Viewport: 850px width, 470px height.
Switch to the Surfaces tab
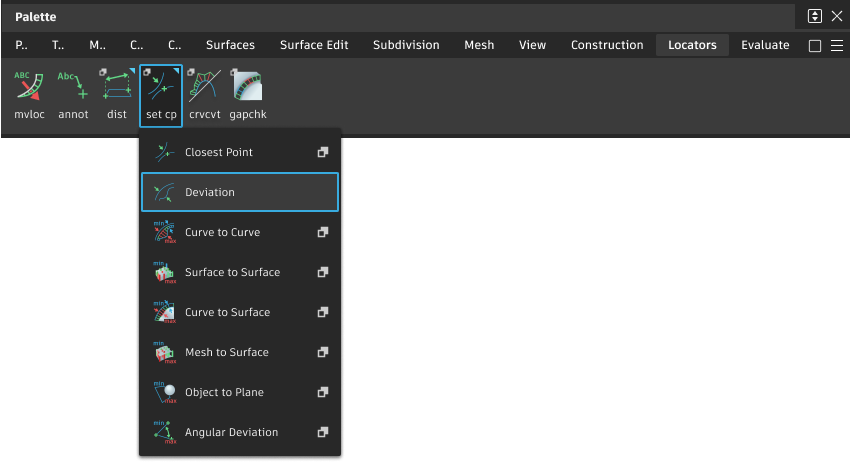pos(230,45)
